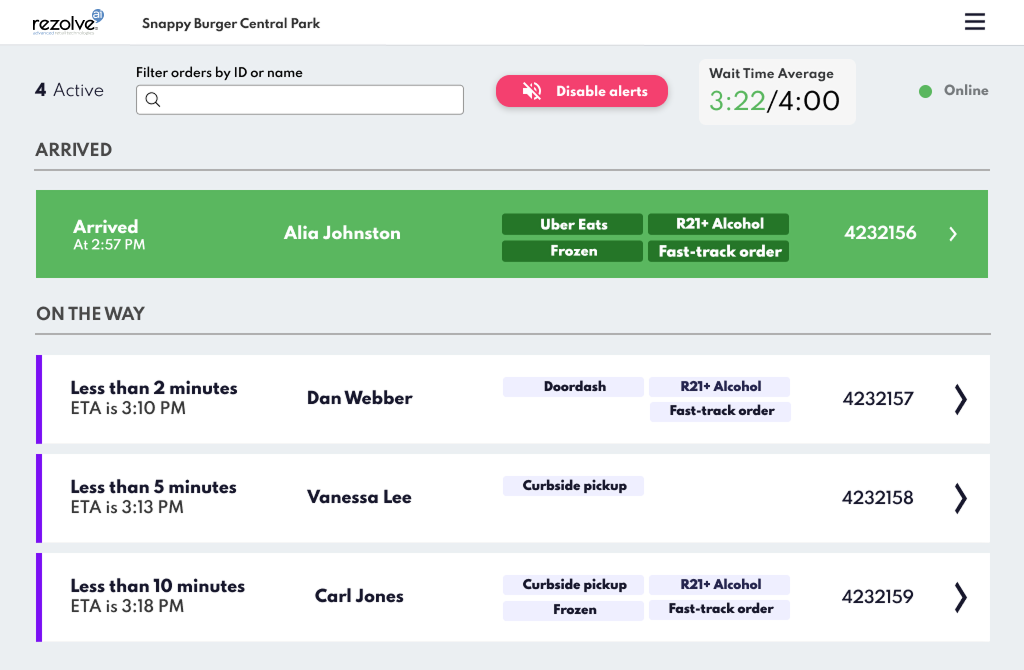Click the green Online status dot
The image size is (1024, 670).
point(925,91)
